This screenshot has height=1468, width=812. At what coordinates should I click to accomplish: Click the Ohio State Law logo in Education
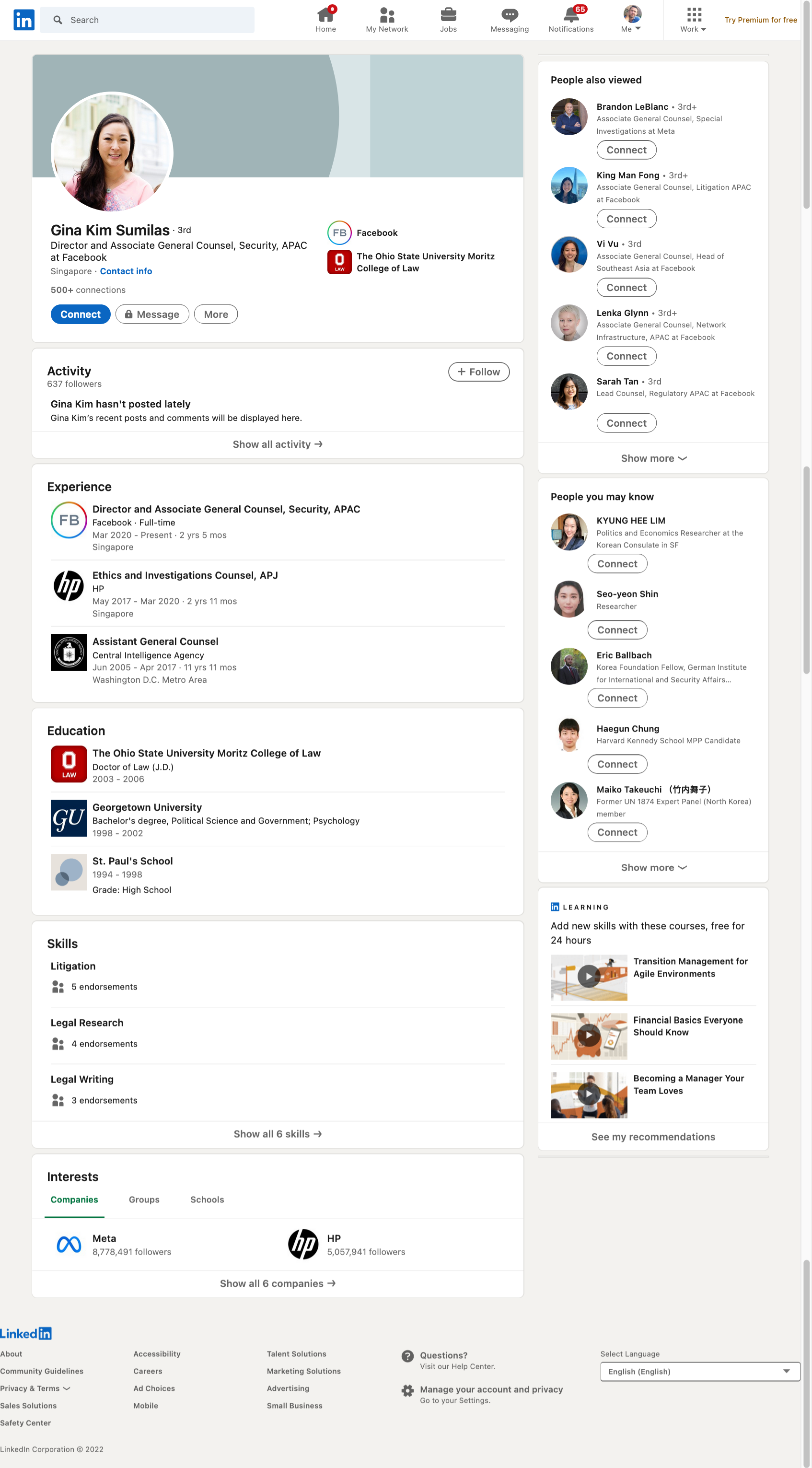coord(69,764)
